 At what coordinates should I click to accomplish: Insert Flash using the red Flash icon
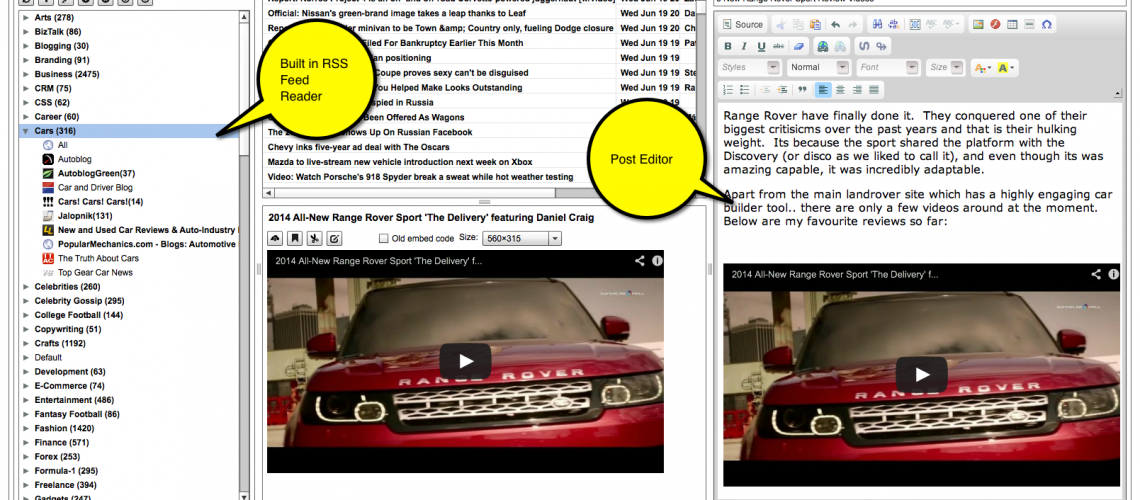pyautogui.click(x=995, y=24)
